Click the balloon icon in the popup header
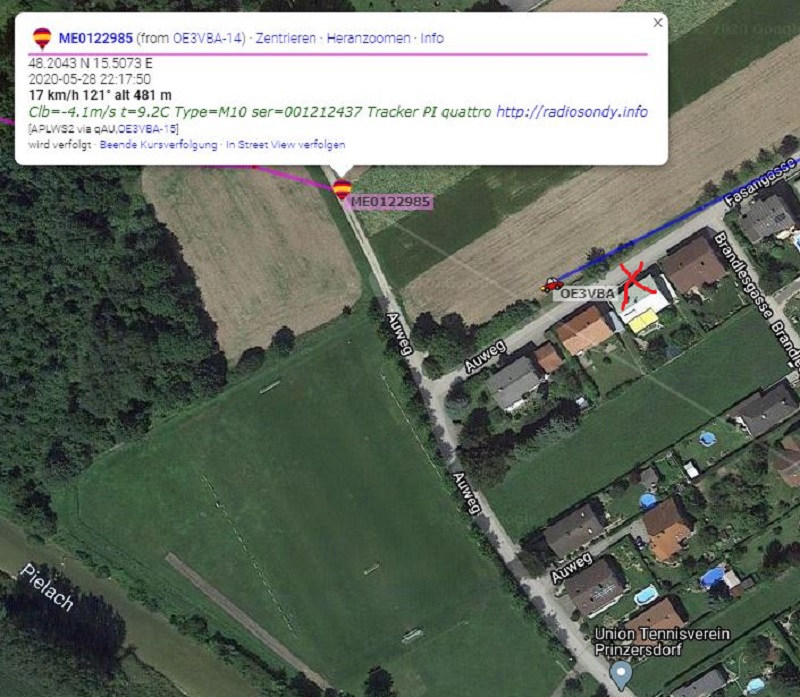 (42, 38)
